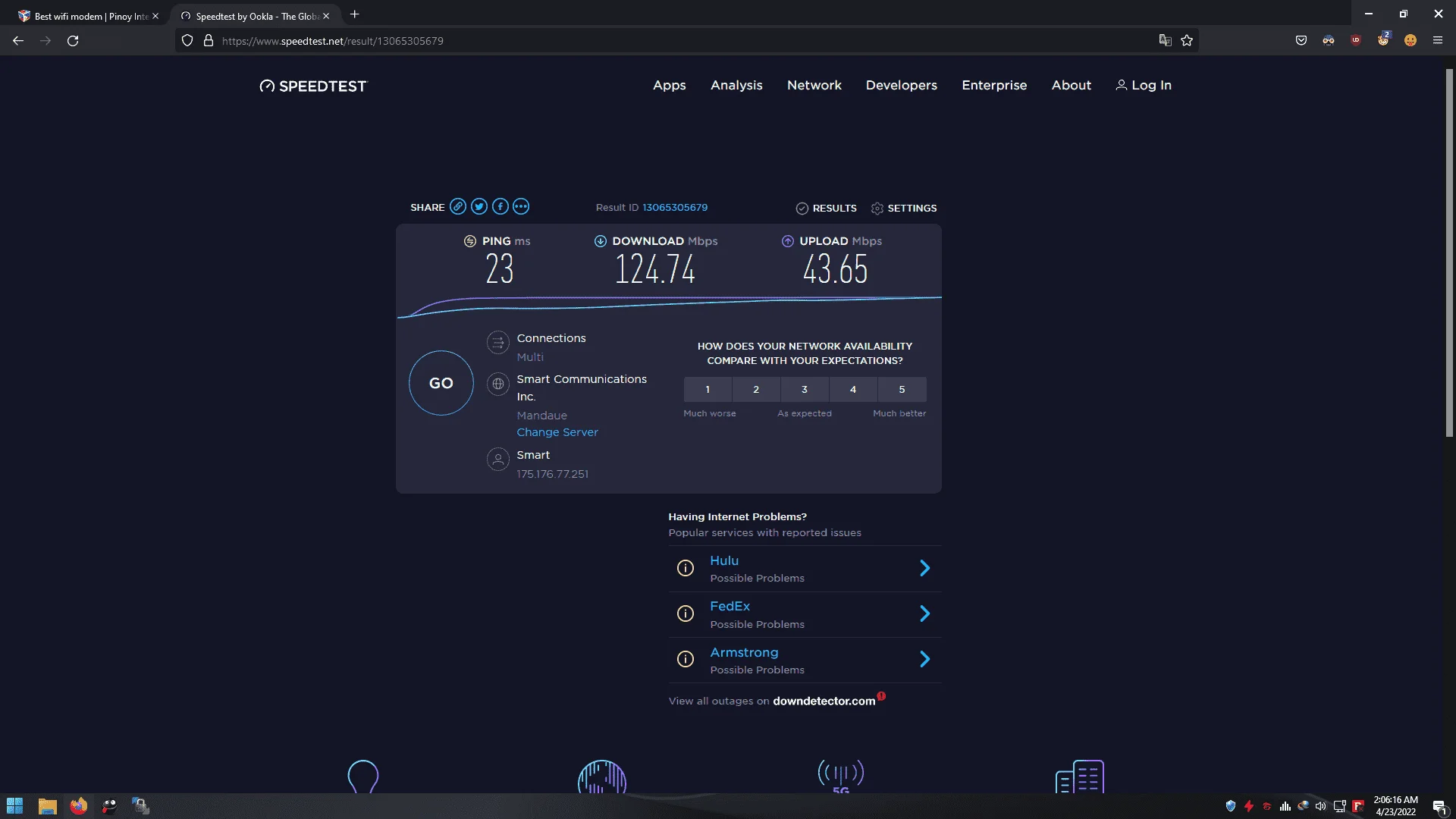Click the page vertical scrollbar

click(1449, 253)
